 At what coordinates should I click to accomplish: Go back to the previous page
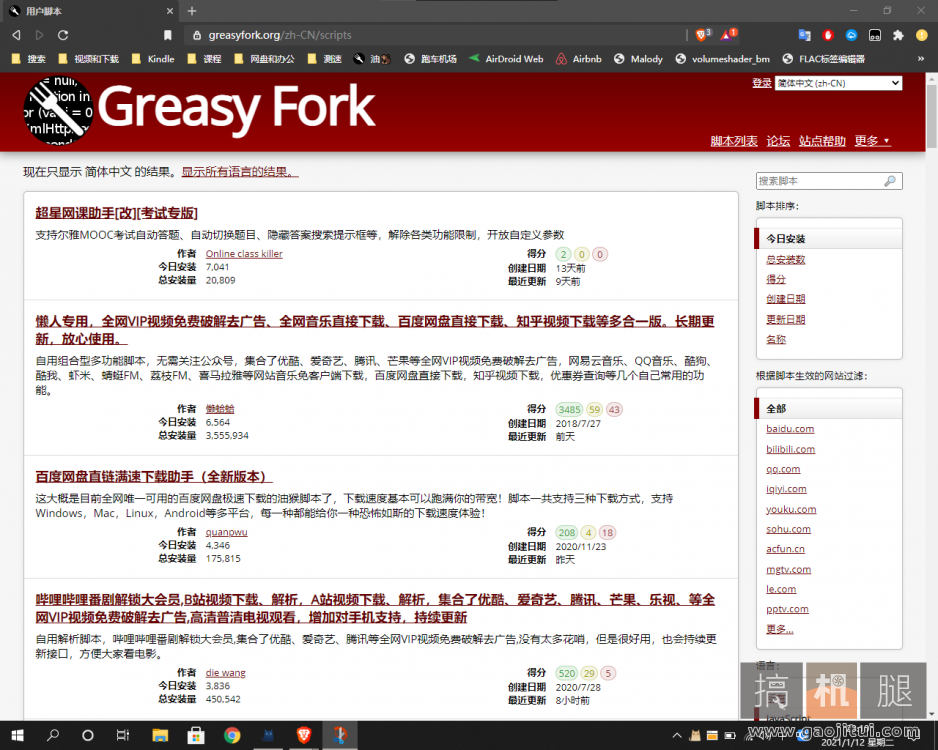point(16,35)
